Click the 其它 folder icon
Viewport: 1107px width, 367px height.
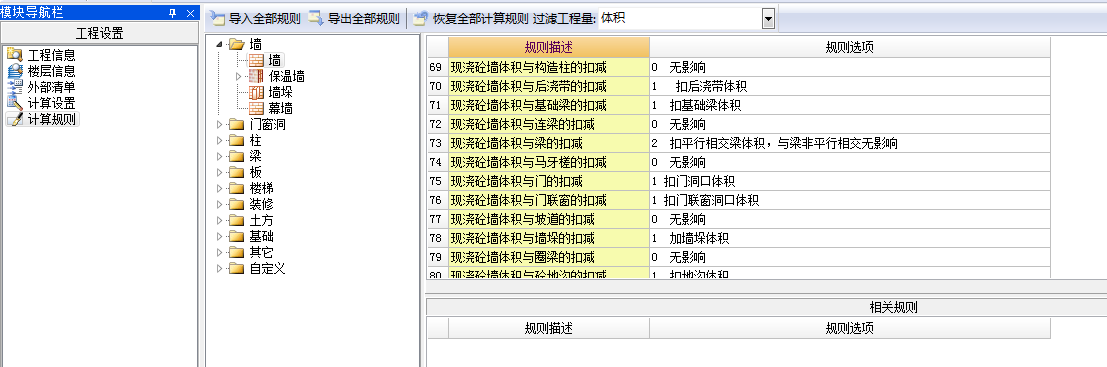point(237,253)
